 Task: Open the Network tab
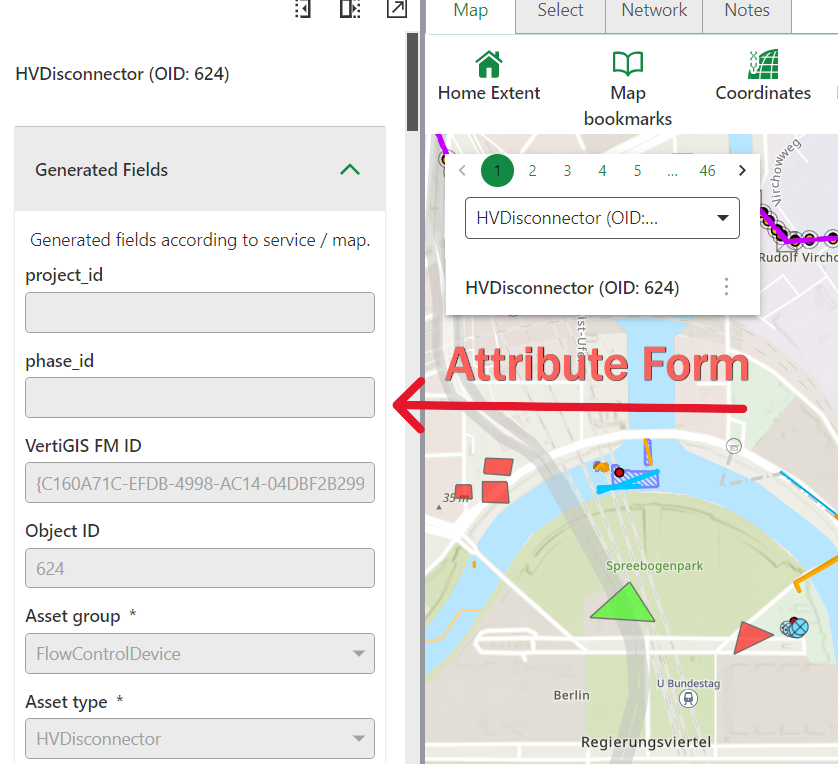tap(653, 10)
